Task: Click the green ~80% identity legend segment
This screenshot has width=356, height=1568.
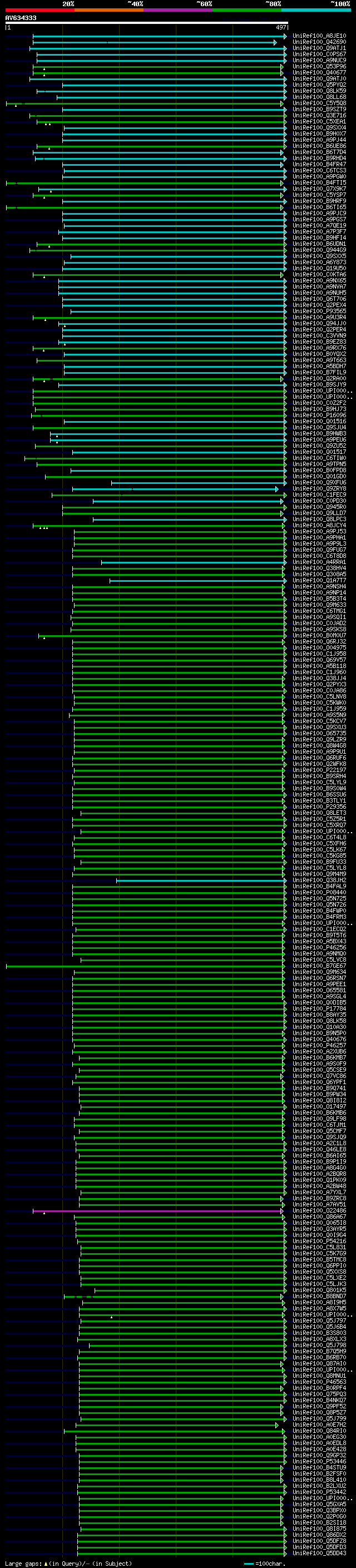Action: 247,11
